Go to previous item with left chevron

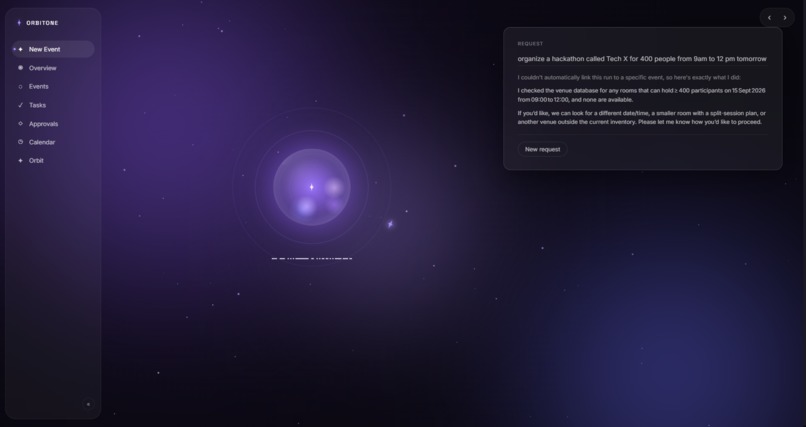tap(770, 17)
